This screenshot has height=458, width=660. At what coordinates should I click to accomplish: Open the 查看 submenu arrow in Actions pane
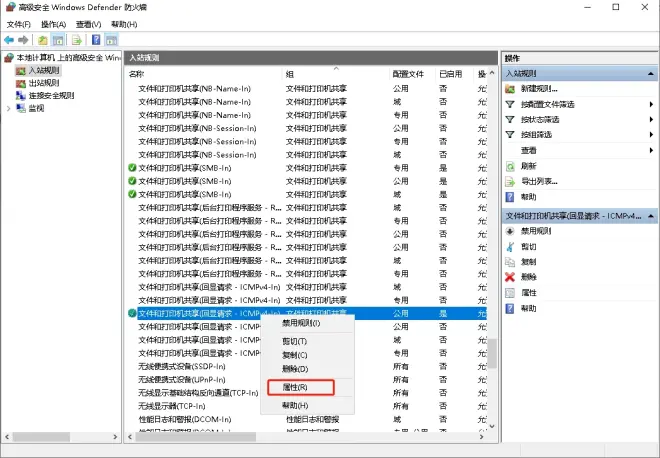click(x=651, y=150)
